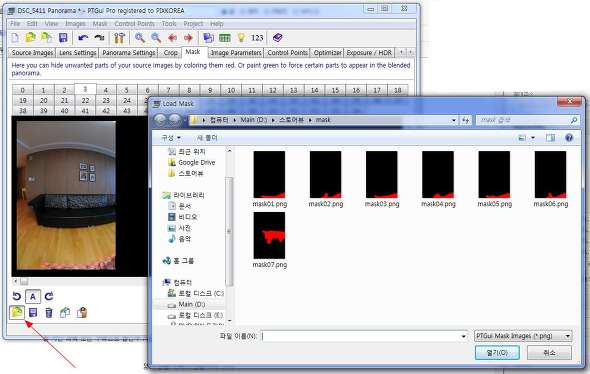The image size is (590, 374).
Task: Select Main (D:) drive in navigation pane
Action: pyautogui.click(x=191, y=304)
